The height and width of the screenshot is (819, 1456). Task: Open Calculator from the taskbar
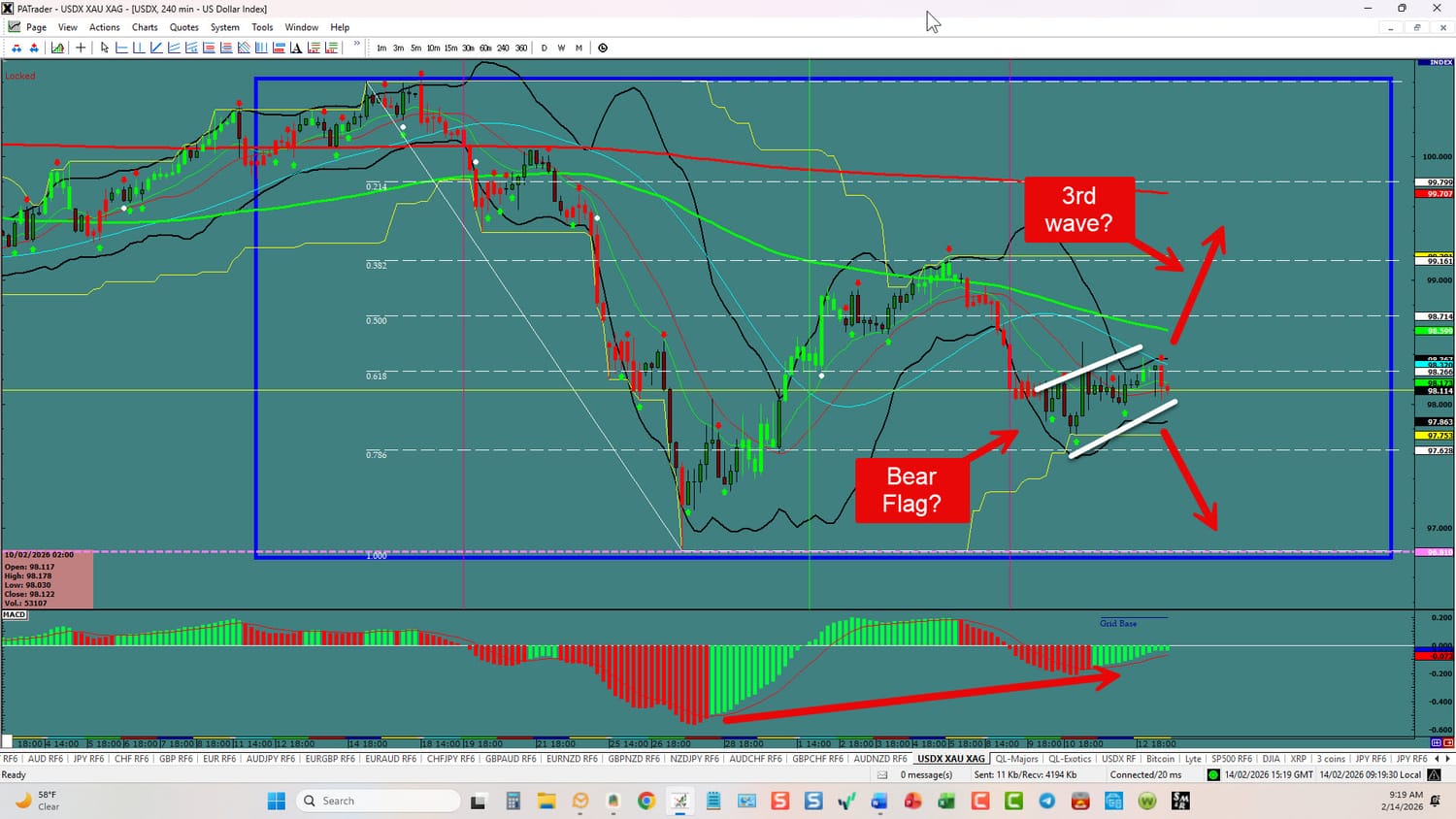(x=513, y=801)
